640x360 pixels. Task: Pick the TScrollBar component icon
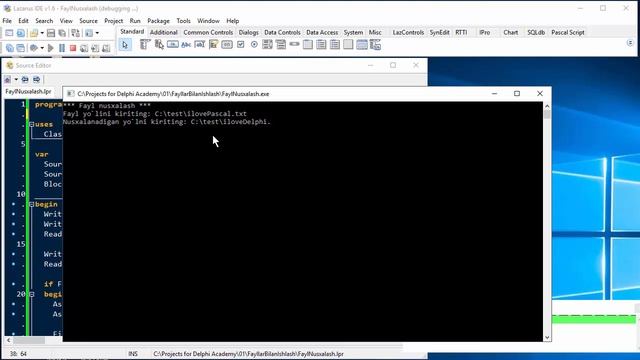(x=294, y=44)
